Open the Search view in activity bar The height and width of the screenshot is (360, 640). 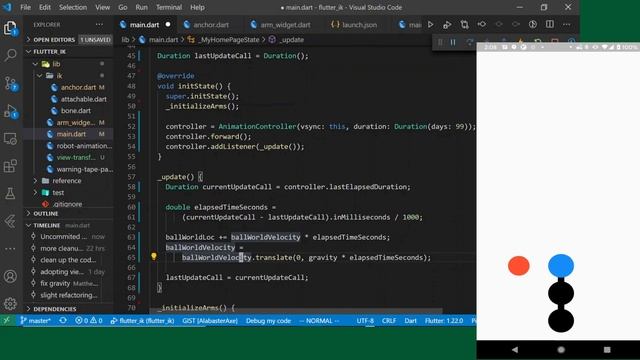click(x=10, y=55)
